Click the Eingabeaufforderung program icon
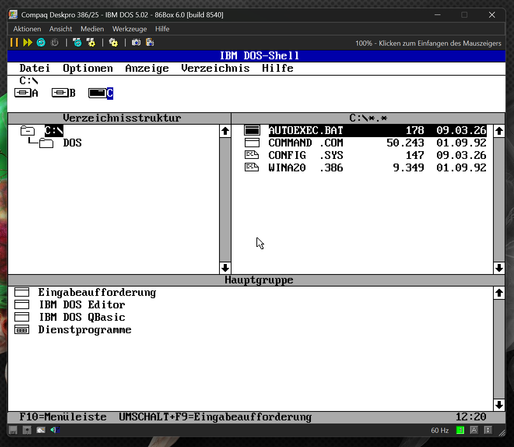 point(22,292)
